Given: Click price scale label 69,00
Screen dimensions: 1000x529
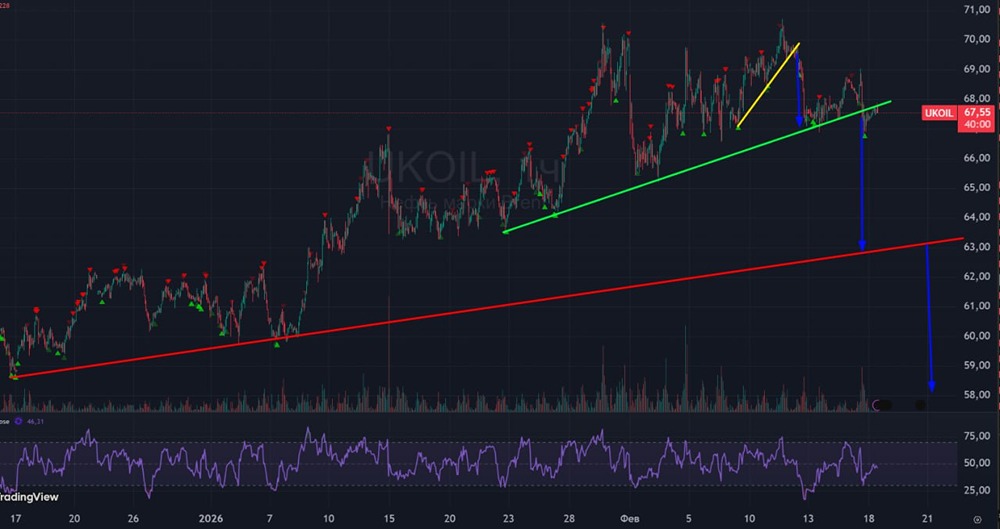Looking at the screenshot, I should tap(977, 69).
